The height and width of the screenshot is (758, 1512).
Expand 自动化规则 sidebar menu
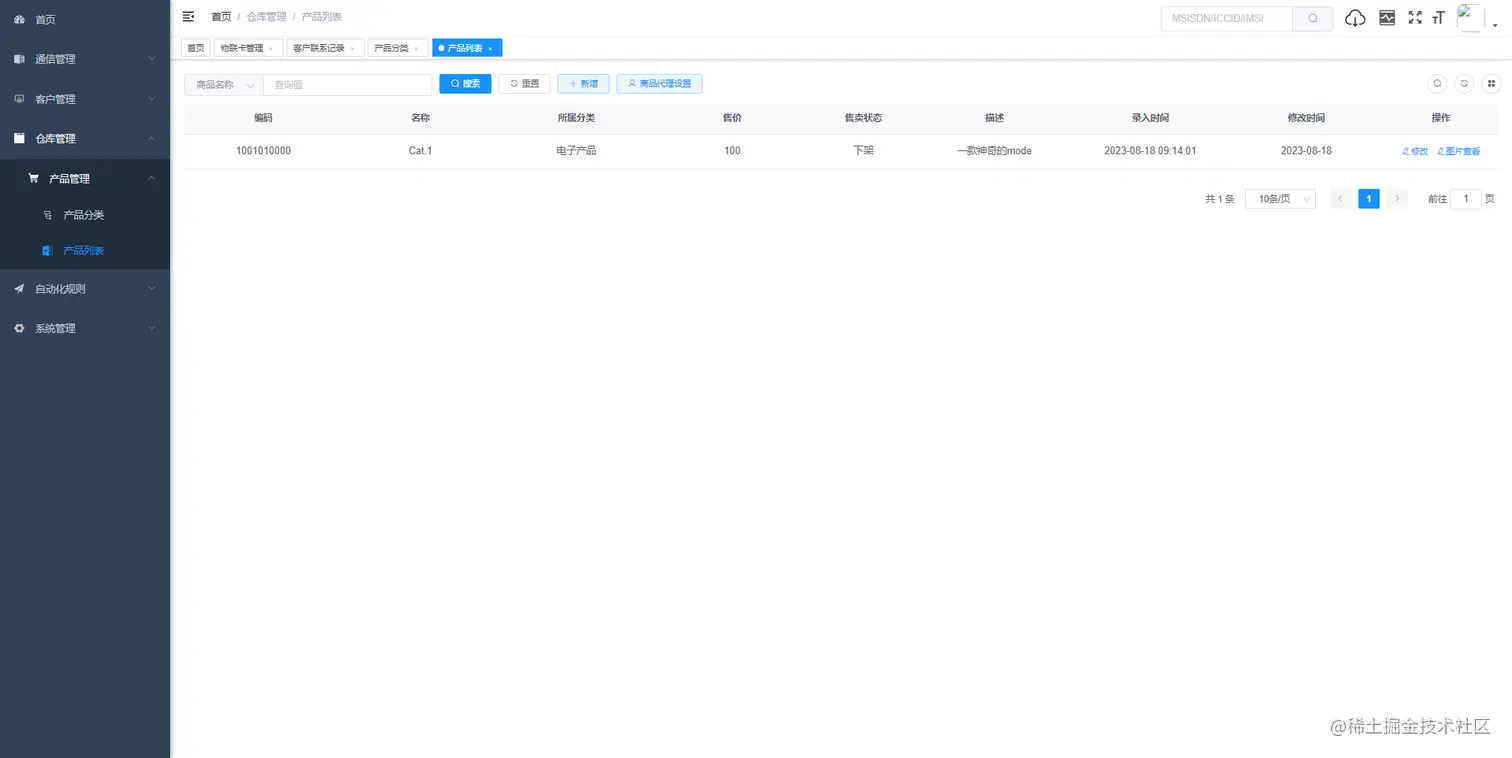tap(85, 288)
